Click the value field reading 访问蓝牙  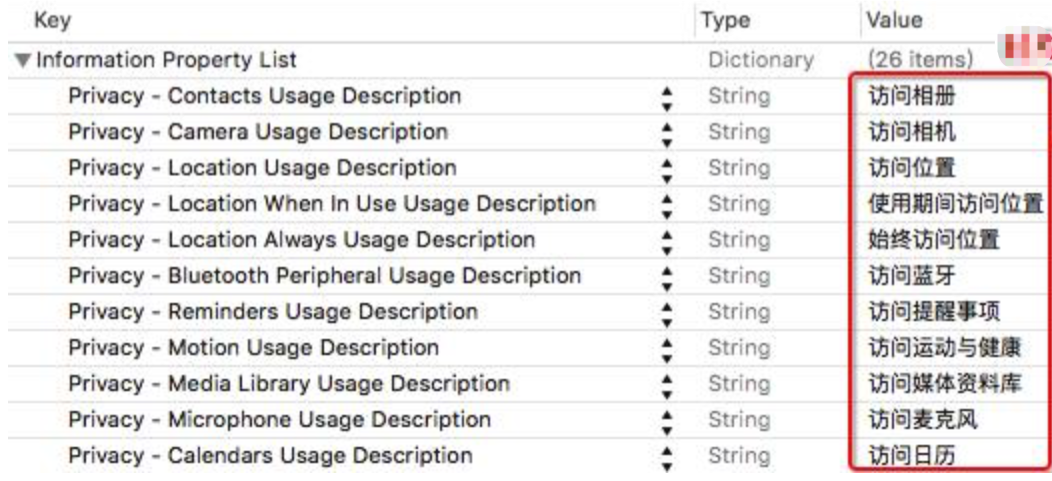pyautogui.click(x=911, y=277)
